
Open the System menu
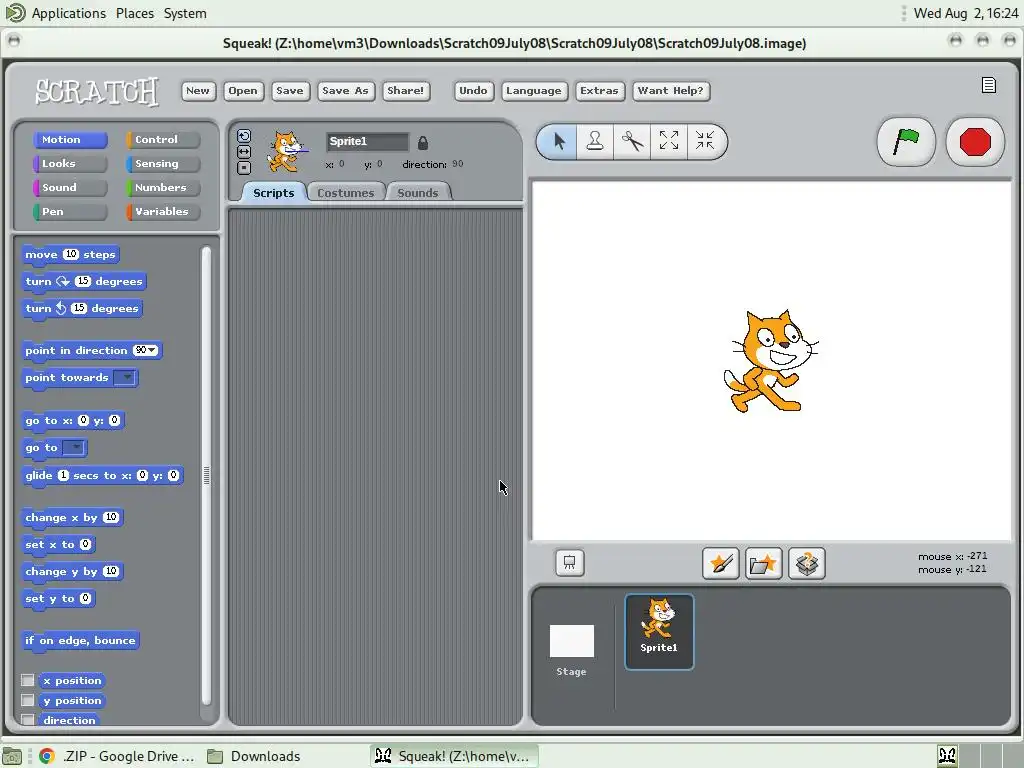pos(185,13)
